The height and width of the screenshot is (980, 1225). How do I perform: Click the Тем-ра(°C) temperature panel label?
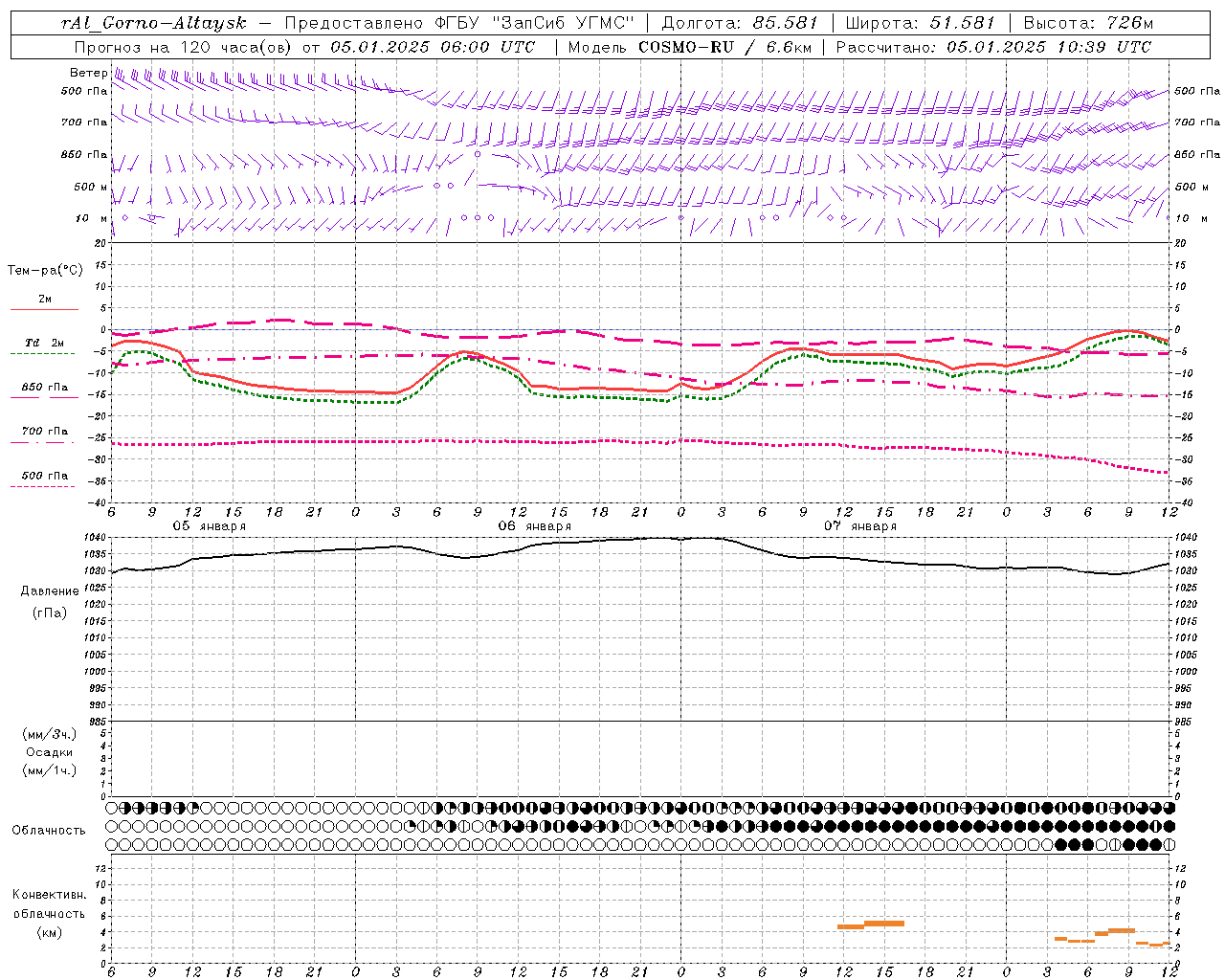(45, 270)
